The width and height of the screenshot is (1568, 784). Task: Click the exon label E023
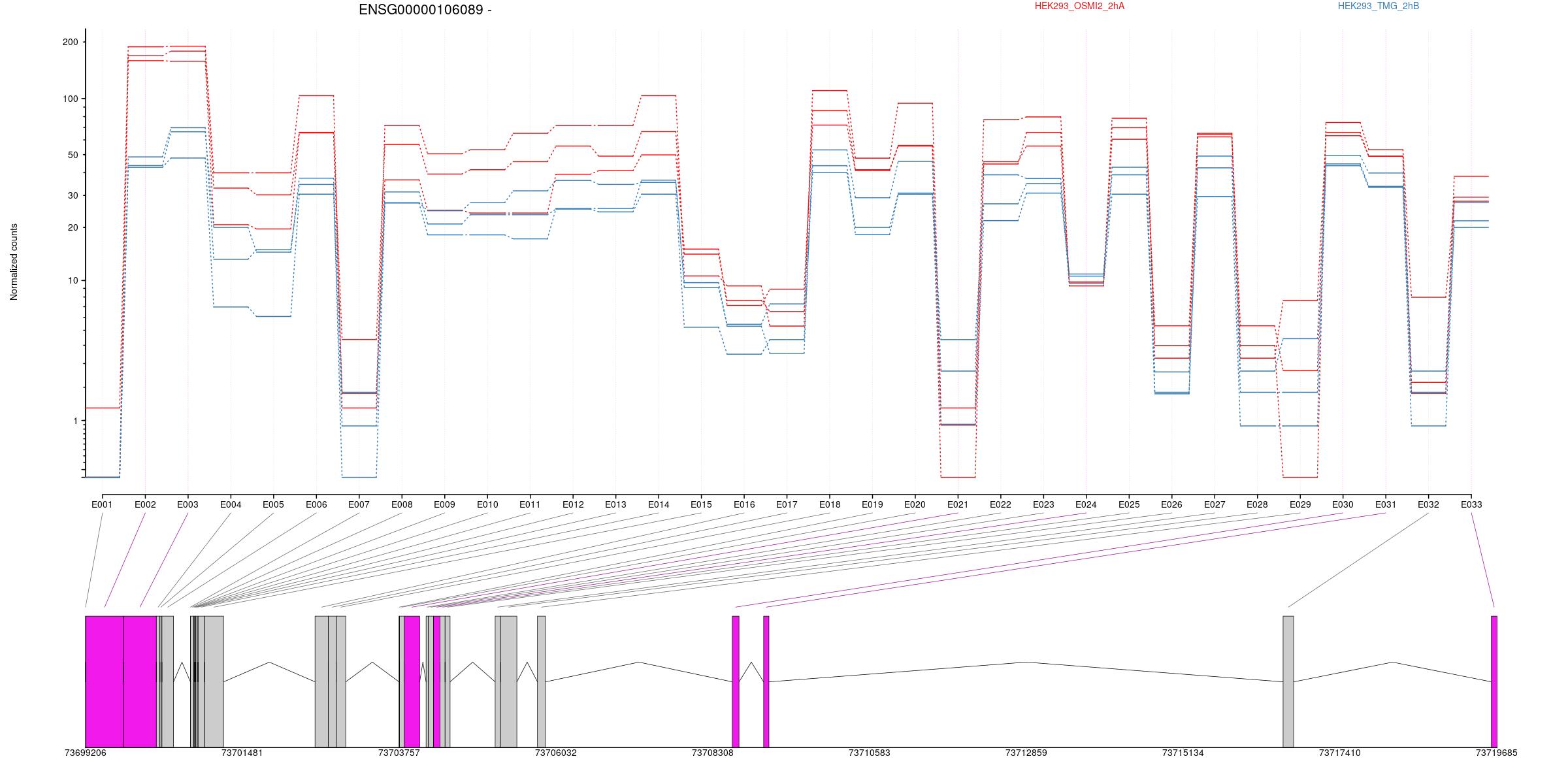click(x=1043, y=504)
